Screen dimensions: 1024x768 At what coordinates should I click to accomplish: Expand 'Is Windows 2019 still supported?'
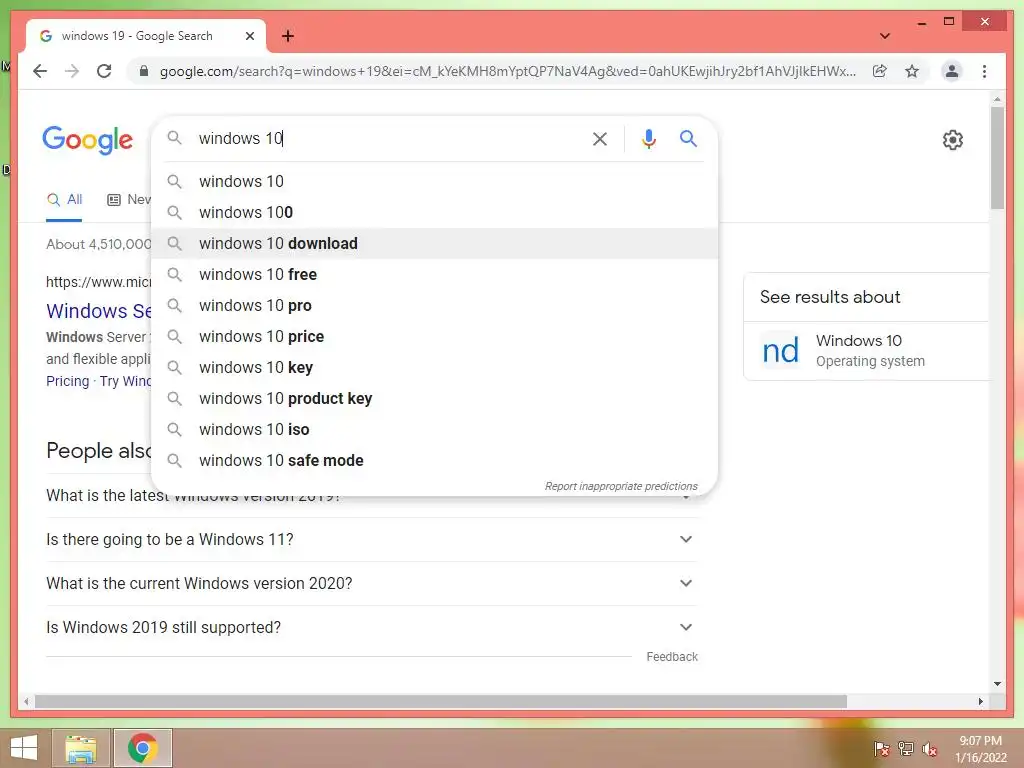pos(372,627)
